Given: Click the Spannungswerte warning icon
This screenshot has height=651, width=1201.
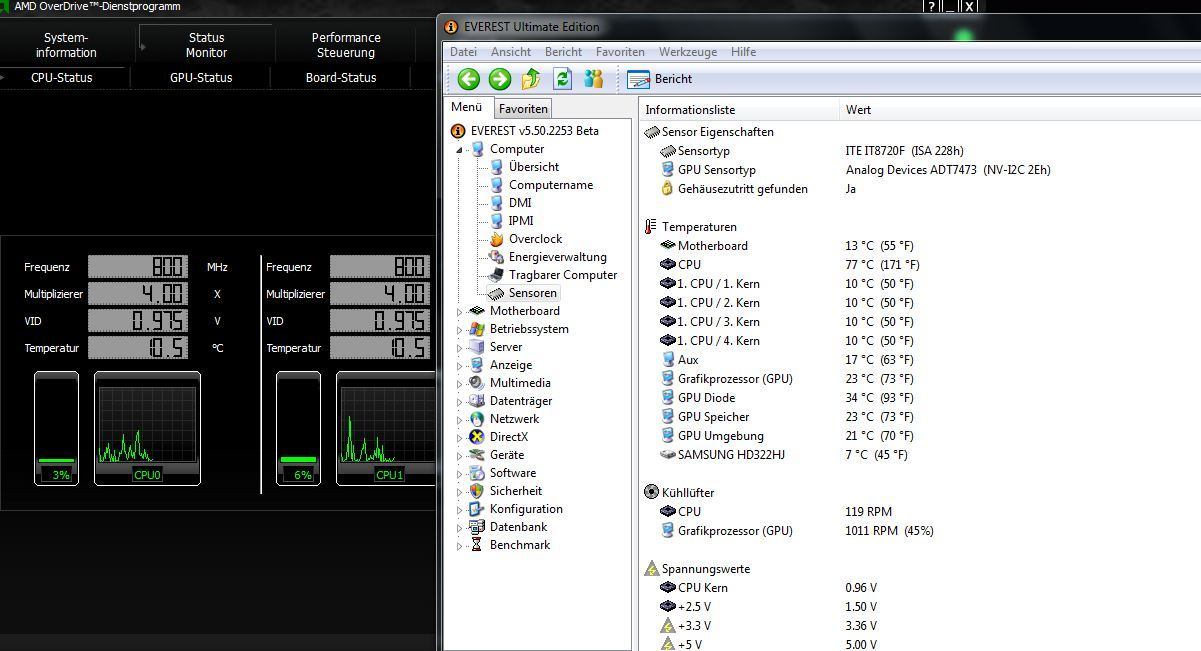Looking at the screenshot, I should tap(652, 569).
